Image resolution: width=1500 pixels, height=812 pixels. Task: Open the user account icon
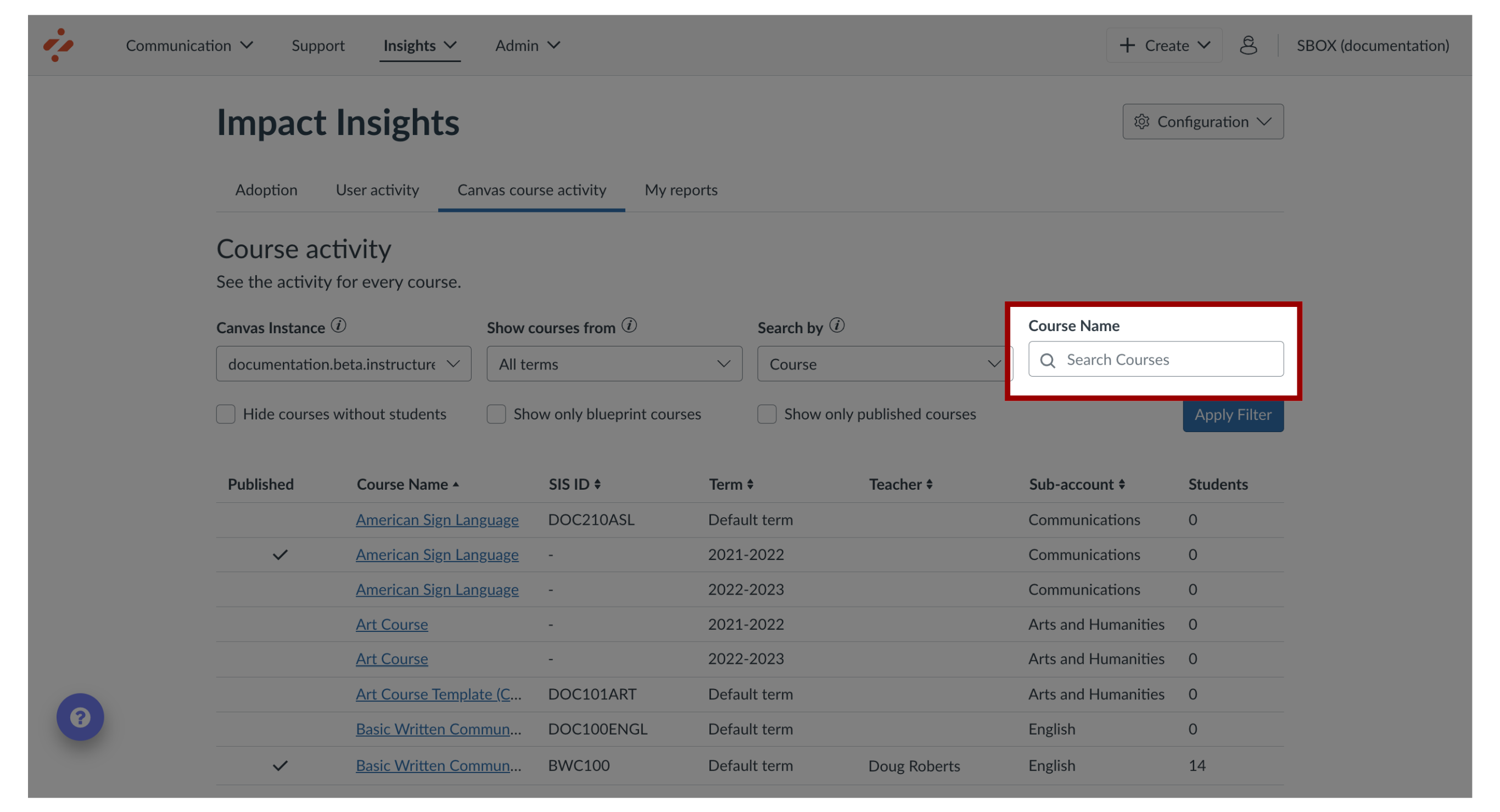point(1248,45)
